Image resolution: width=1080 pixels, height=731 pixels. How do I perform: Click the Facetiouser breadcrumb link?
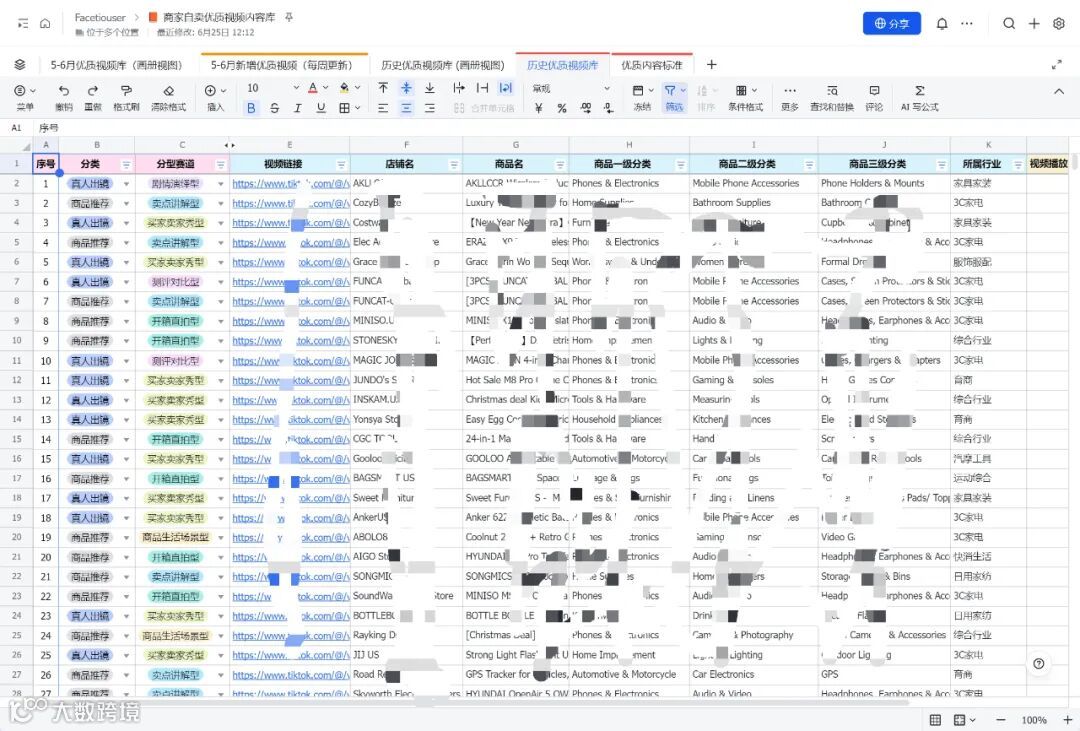tap(100, 17)
